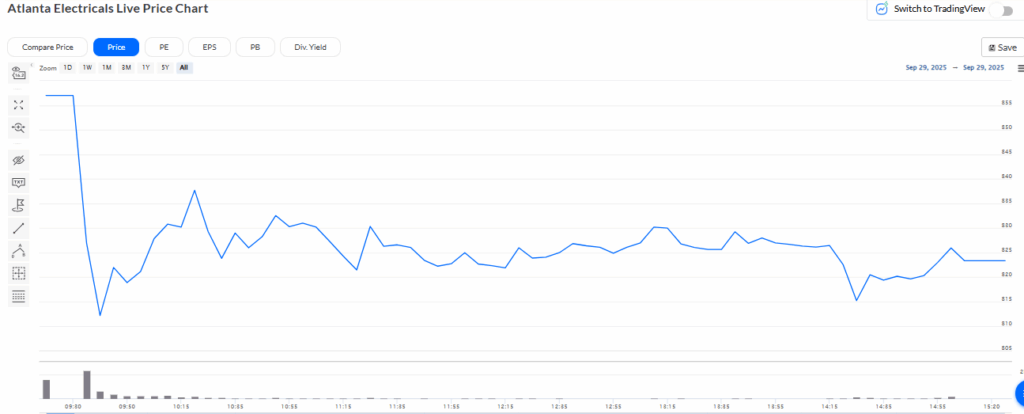The width and height of the screenshot is (1024, 414).
Task: Click the fullscreen expand icon in left toolbar
Action: point(18,105)
